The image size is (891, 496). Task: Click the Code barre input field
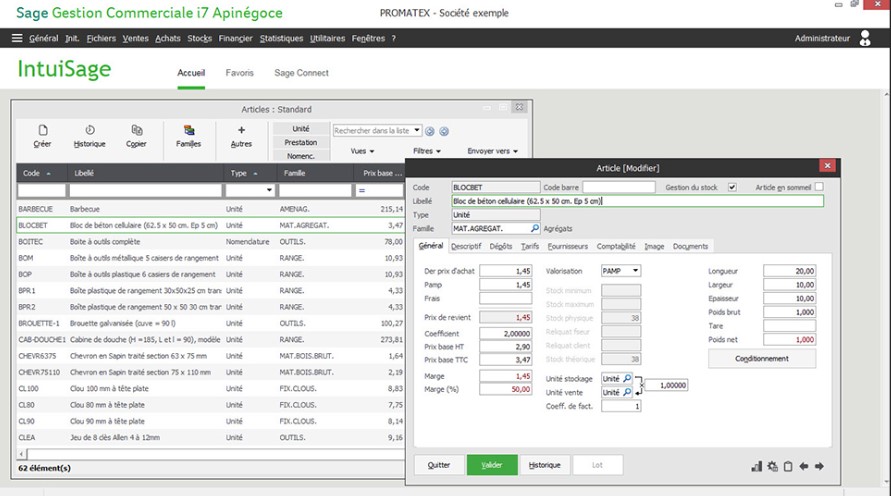click(619, 187)
